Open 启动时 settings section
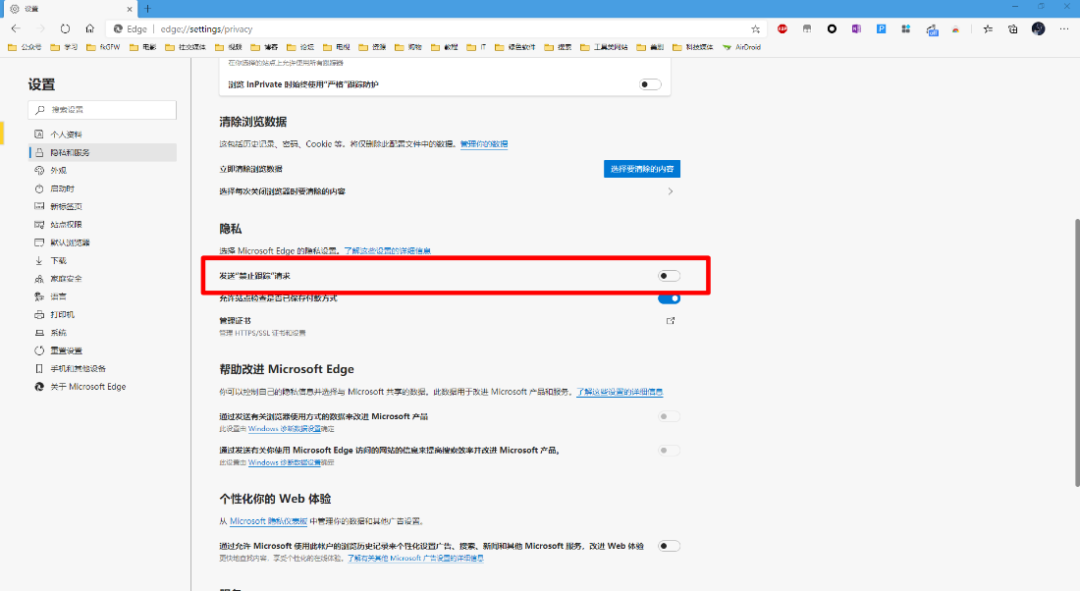Screen dimensions: 1080x591 click(103, 188)
